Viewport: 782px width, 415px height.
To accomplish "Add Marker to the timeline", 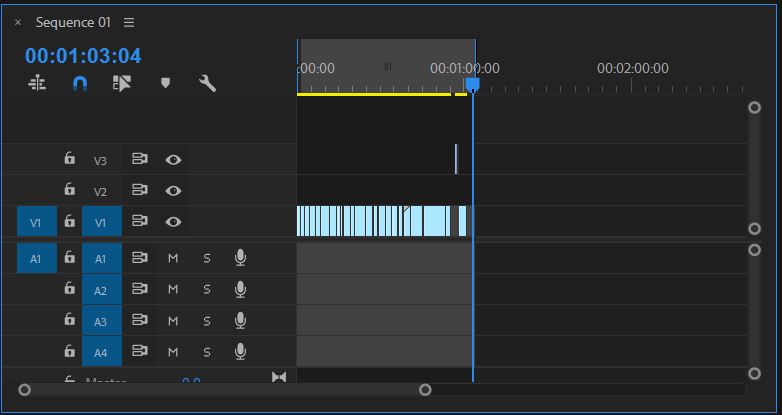I will point(166,83).
